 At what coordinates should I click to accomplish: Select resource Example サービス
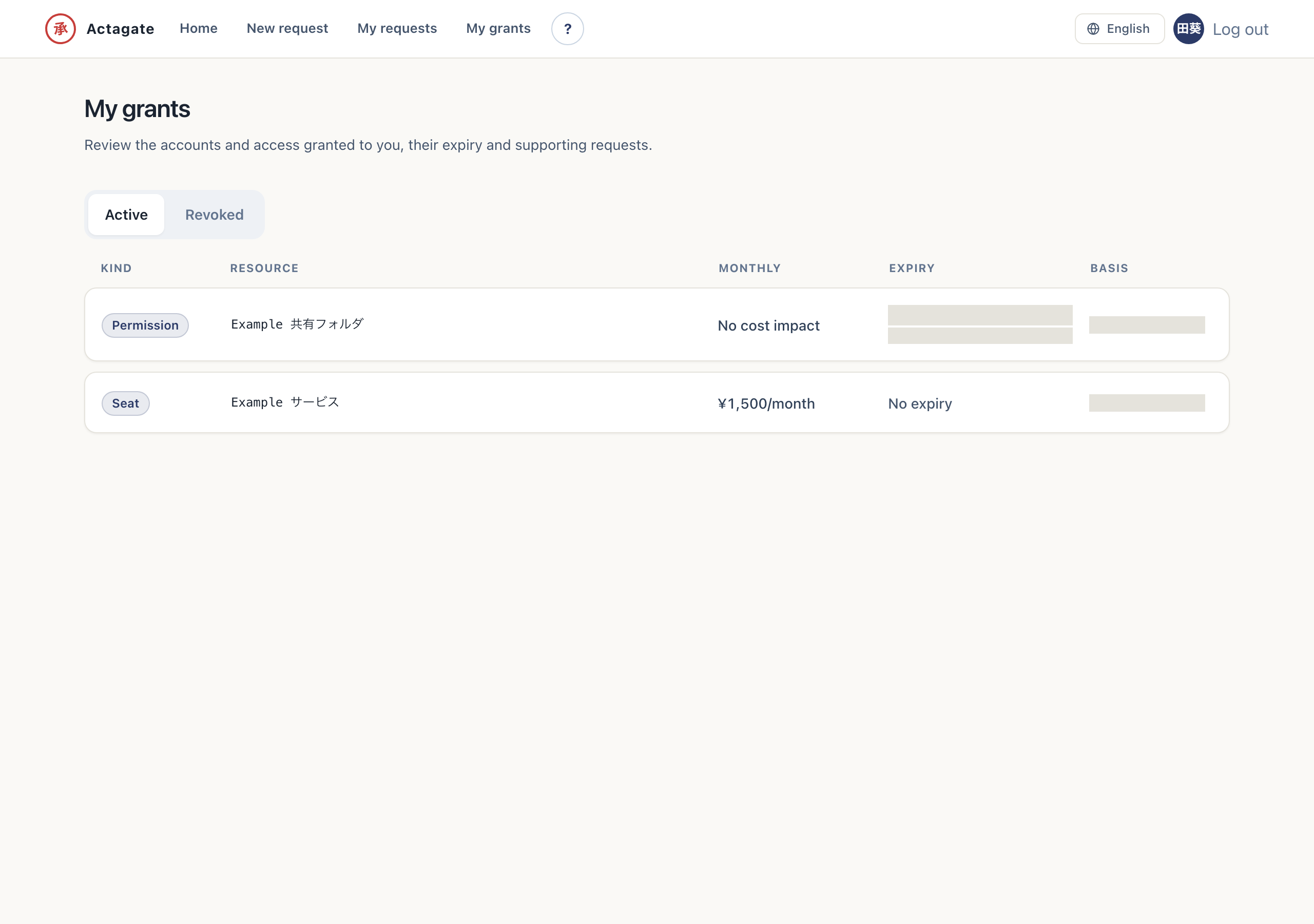point(285,402)
